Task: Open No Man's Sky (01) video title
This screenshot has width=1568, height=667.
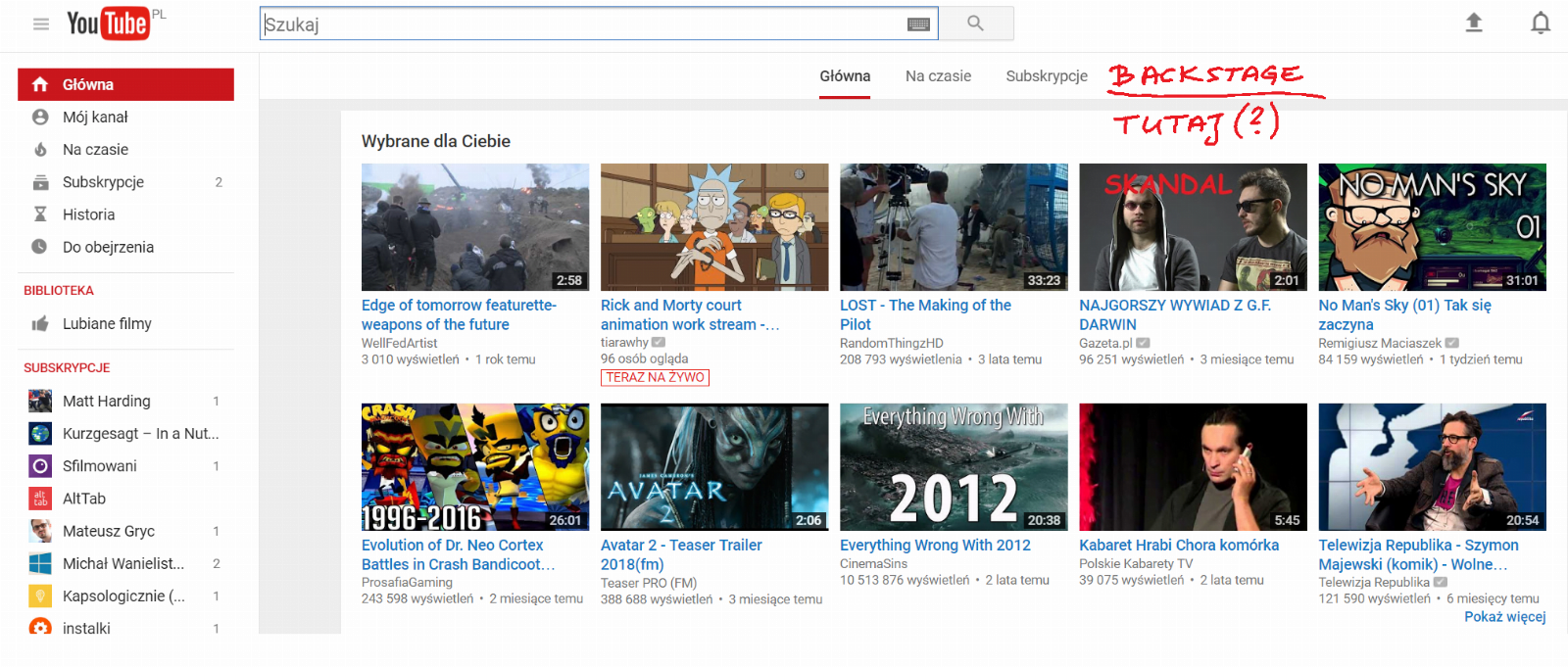Action: click(x=1404, y=314)
